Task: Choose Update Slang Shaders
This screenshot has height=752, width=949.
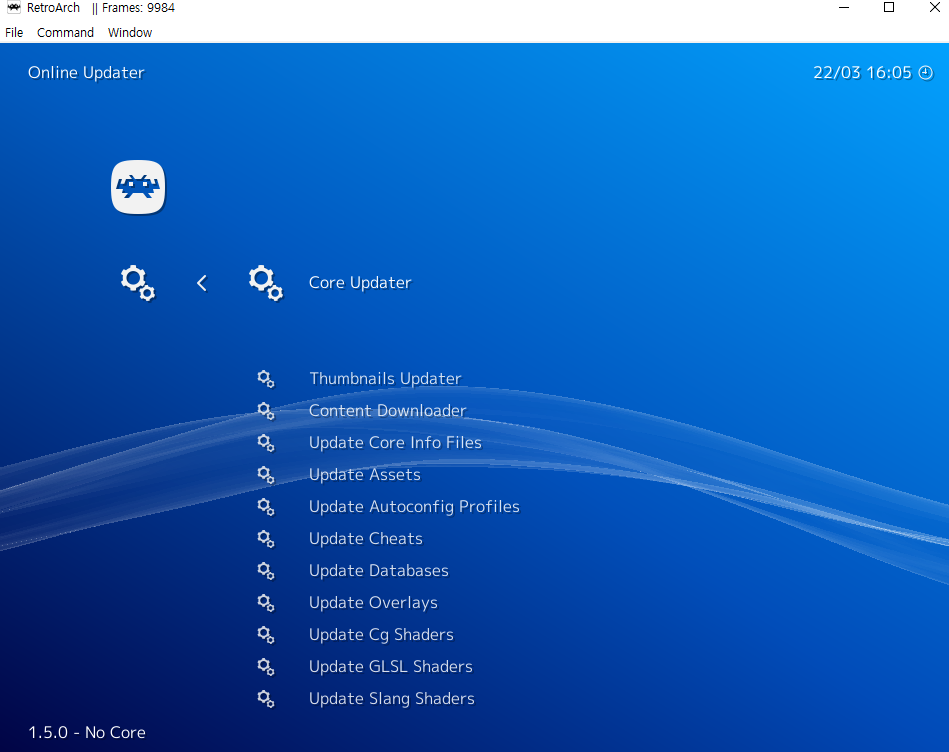Action: coord(392,699)
